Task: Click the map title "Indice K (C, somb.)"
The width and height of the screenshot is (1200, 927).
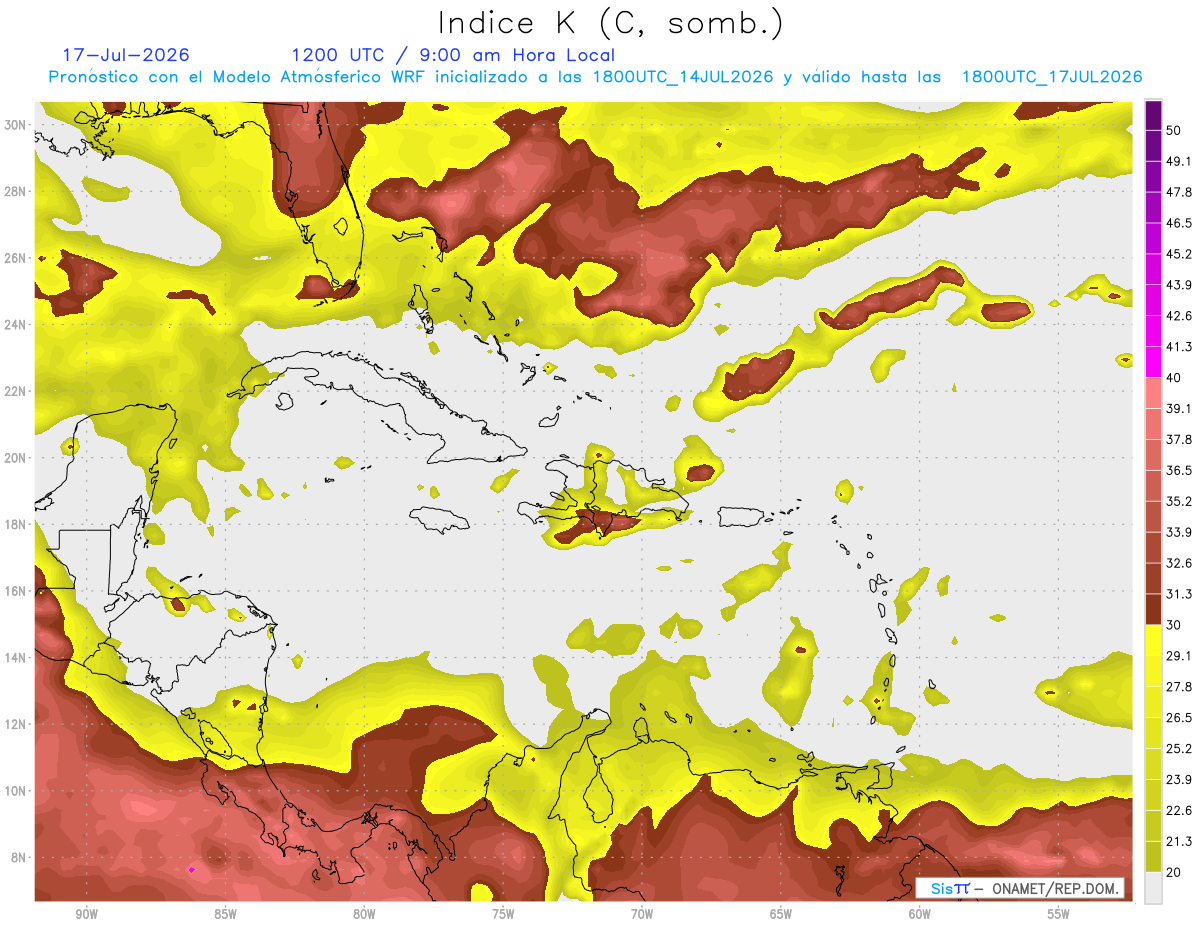Action: [610, 23]
